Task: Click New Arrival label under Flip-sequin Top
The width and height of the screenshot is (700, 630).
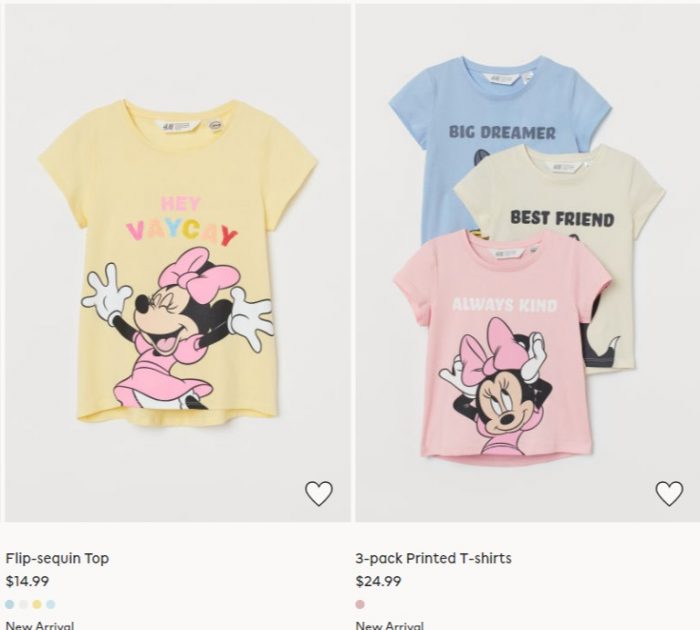Action: [x=40, y=625]
